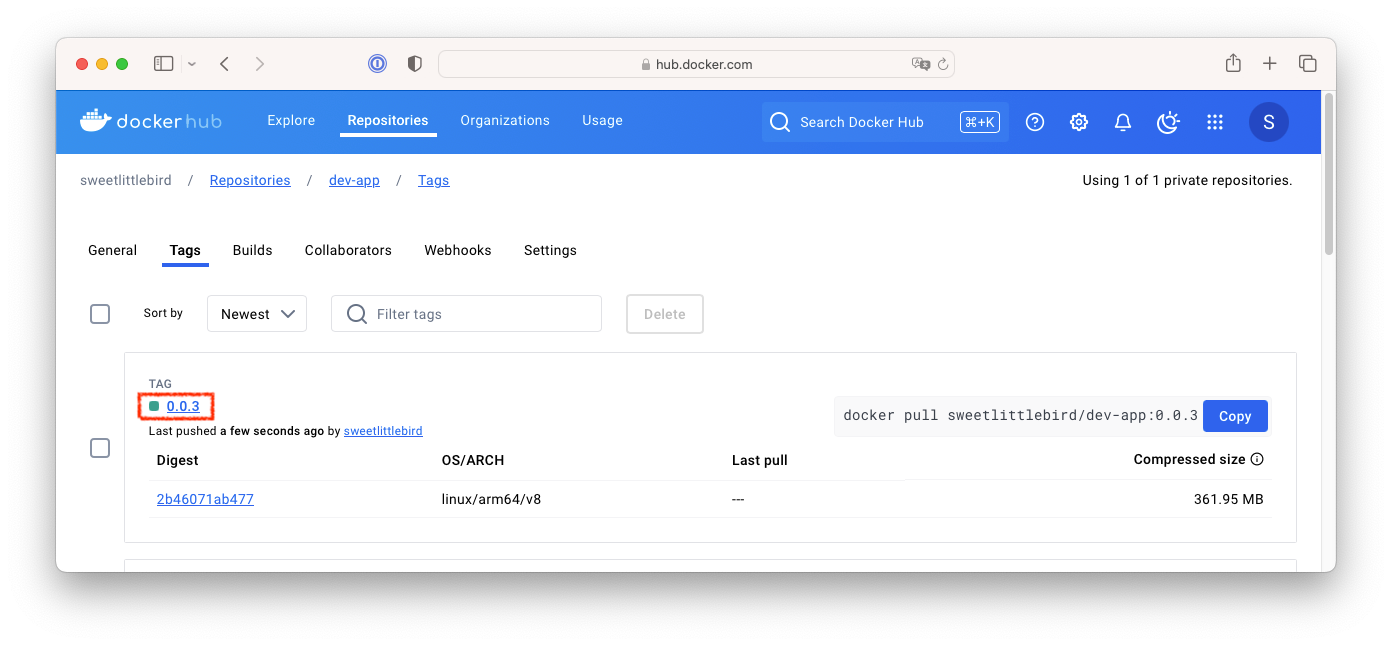Click the linux/arm64/v8 architecture cell
The width and height of the screenshot is (1392, 646).
493,499
